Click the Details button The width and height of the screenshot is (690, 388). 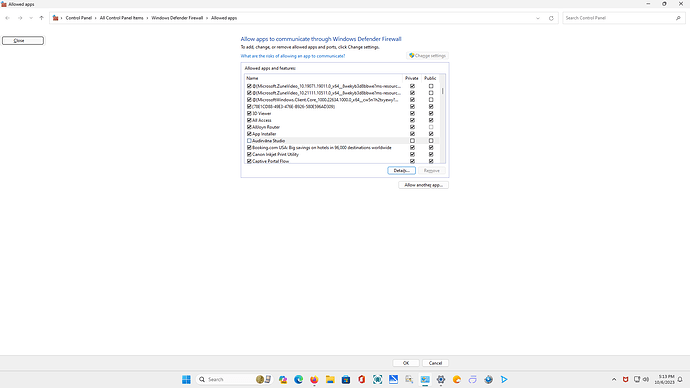[x=401, y=171]
